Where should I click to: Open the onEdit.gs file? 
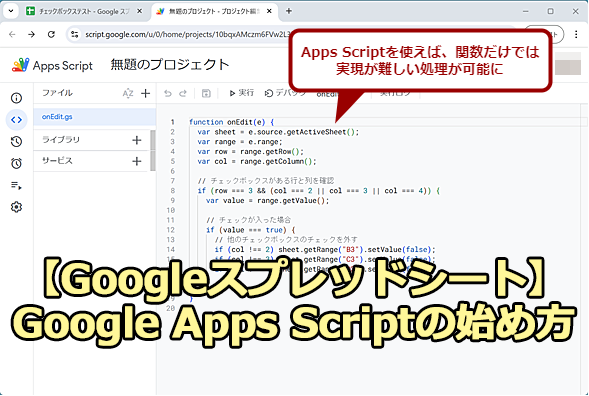point(95,117)
